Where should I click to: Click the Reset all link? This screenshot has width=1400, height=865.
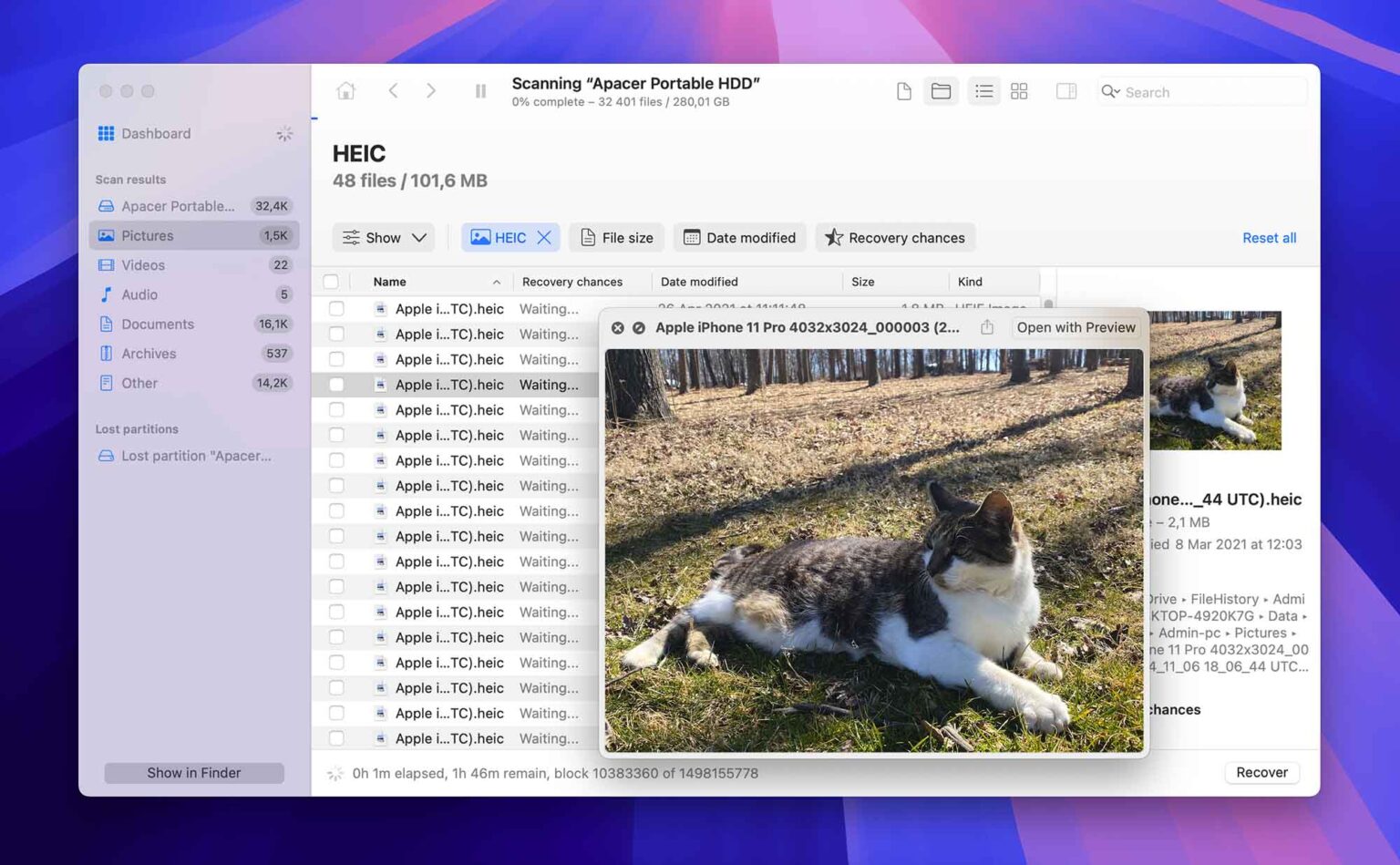click(x=1269, y=238)
